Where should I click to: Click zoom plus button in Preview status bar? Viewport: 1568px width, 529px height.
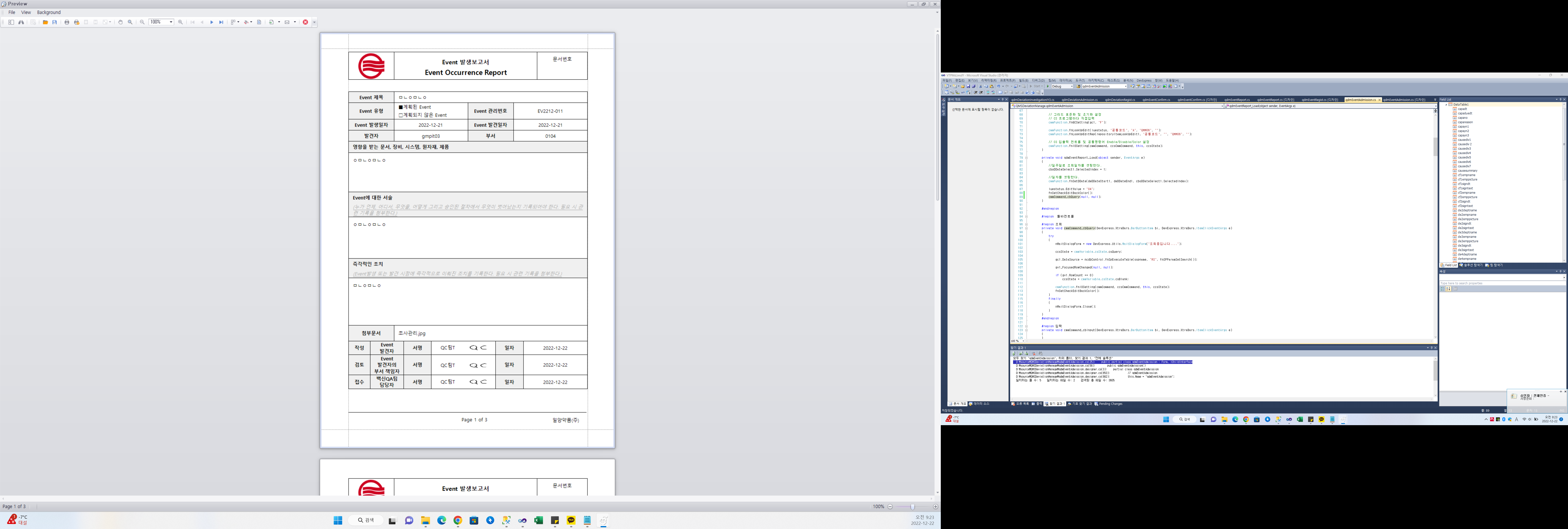pyautogui.click(x=936, y=506)
